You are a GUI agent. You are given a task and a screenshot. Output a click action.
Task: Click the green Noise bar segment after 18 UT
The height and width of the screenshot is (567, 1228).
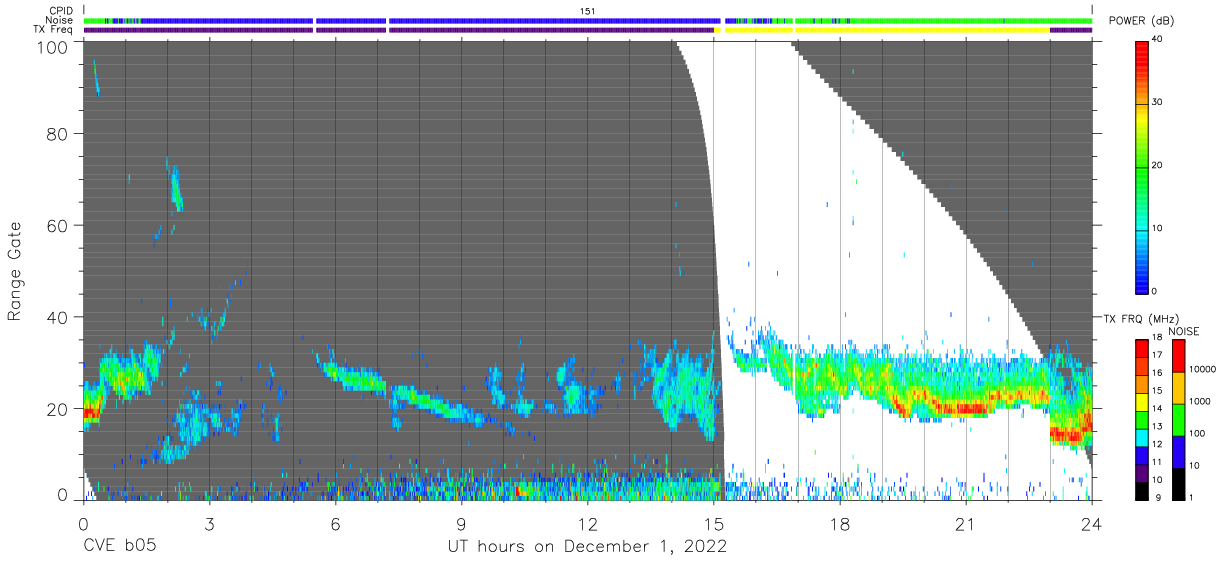pyautogui.click(x=970, y=20)
